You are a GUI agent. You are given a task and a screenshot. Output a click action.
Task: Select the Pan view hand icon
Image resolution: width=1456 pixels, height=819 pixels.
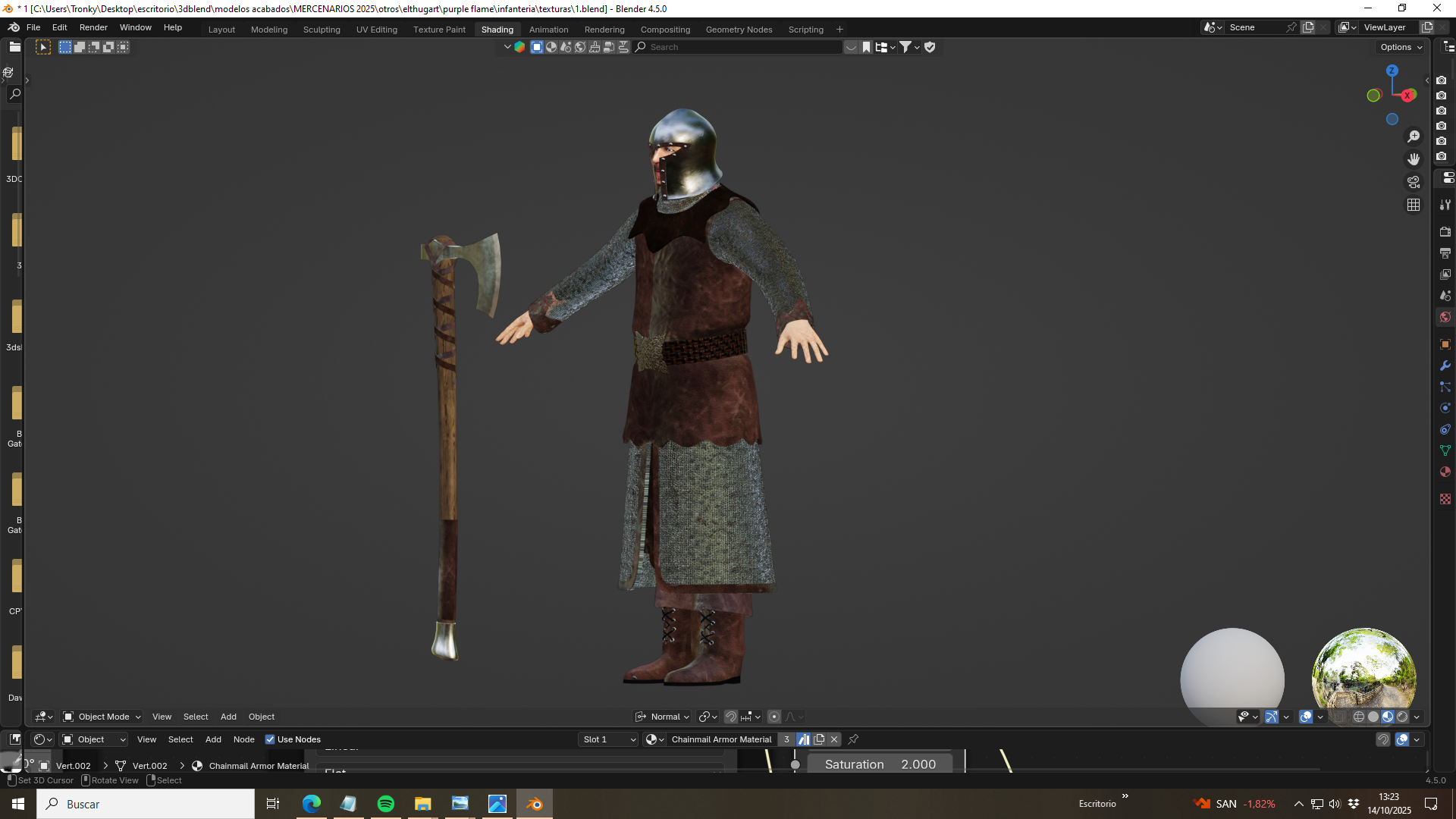click(1414, 159)
